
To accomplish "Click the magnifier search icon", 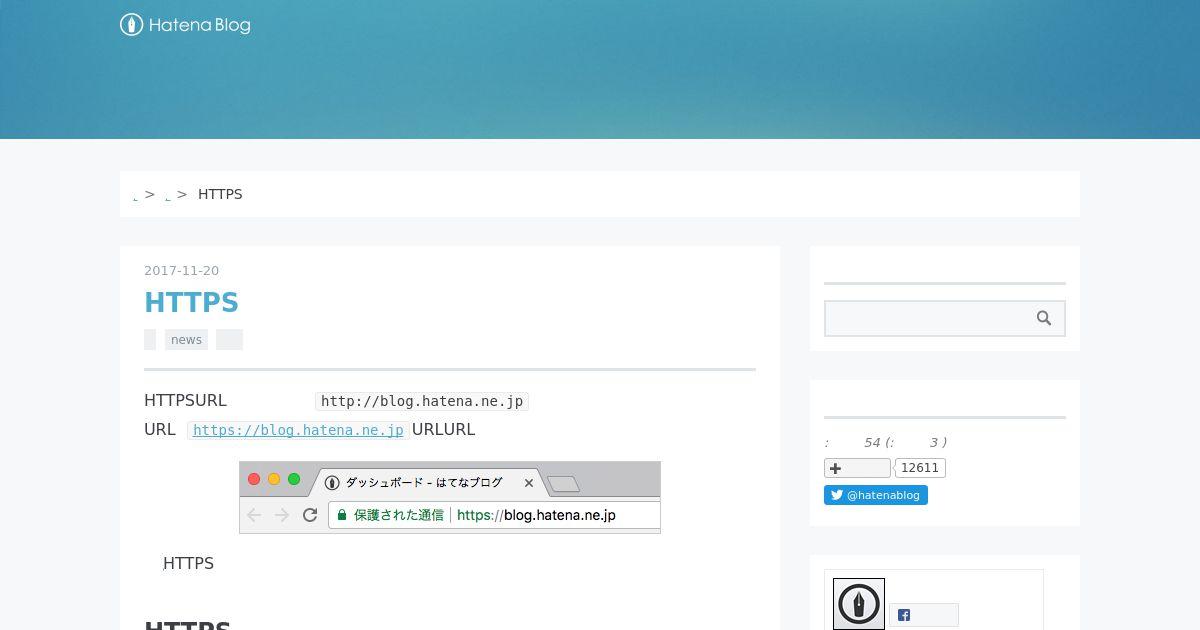I will pos(1044,318).
